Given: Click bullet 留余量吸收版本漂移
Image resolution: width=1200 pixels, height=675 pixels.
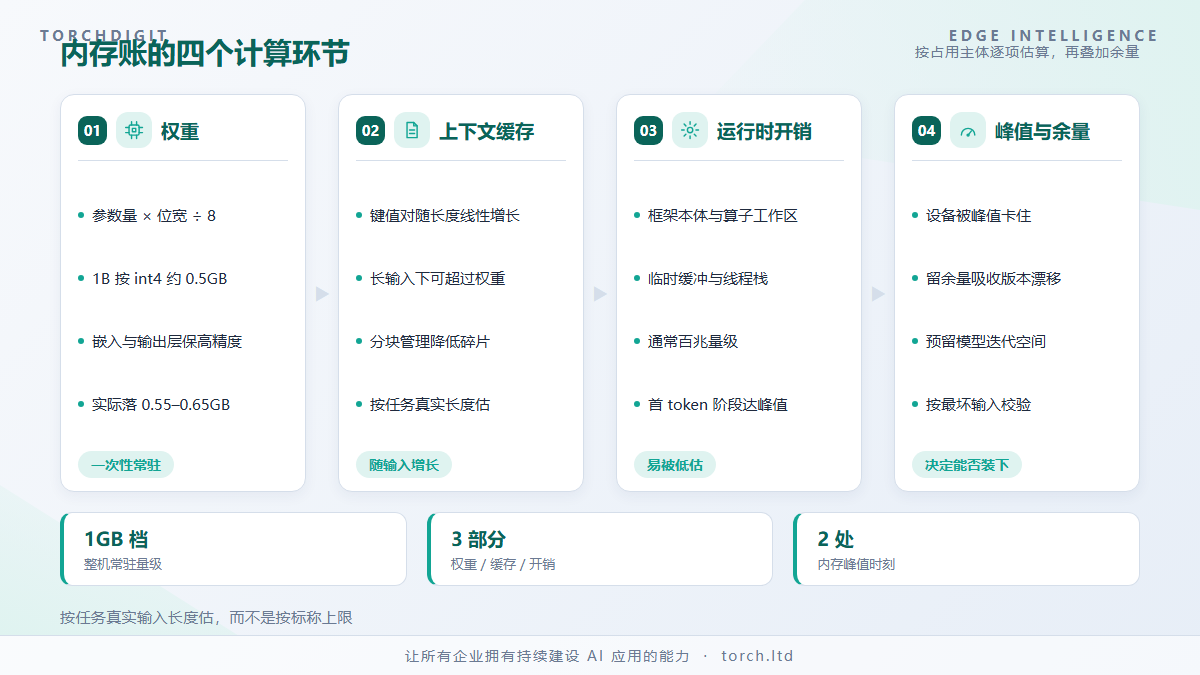Looking at the screenshot, I should [994, 279].
